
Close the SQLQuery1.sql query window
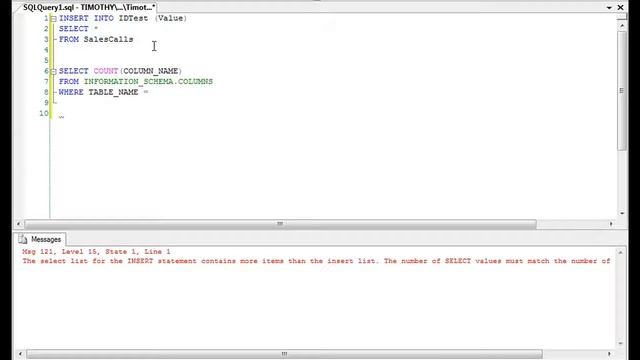(x=620, y=7)
